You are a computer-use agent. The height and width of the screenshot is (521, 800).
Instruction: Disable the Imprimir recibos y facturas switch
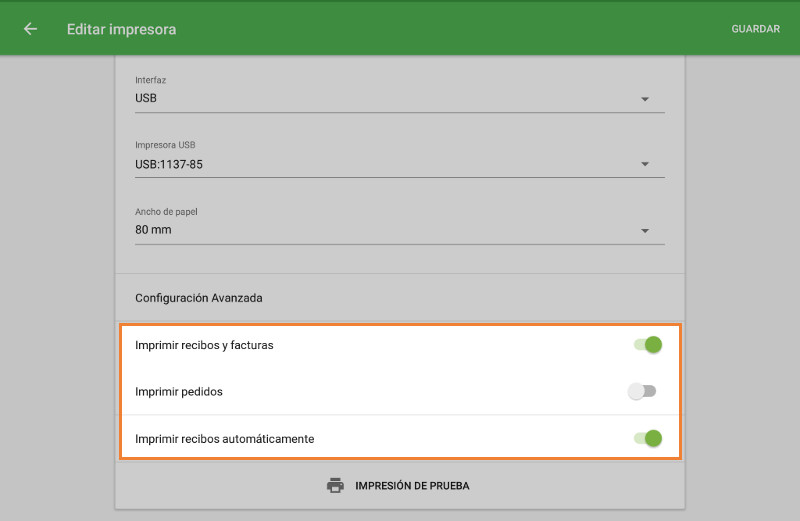coord(648,345)
